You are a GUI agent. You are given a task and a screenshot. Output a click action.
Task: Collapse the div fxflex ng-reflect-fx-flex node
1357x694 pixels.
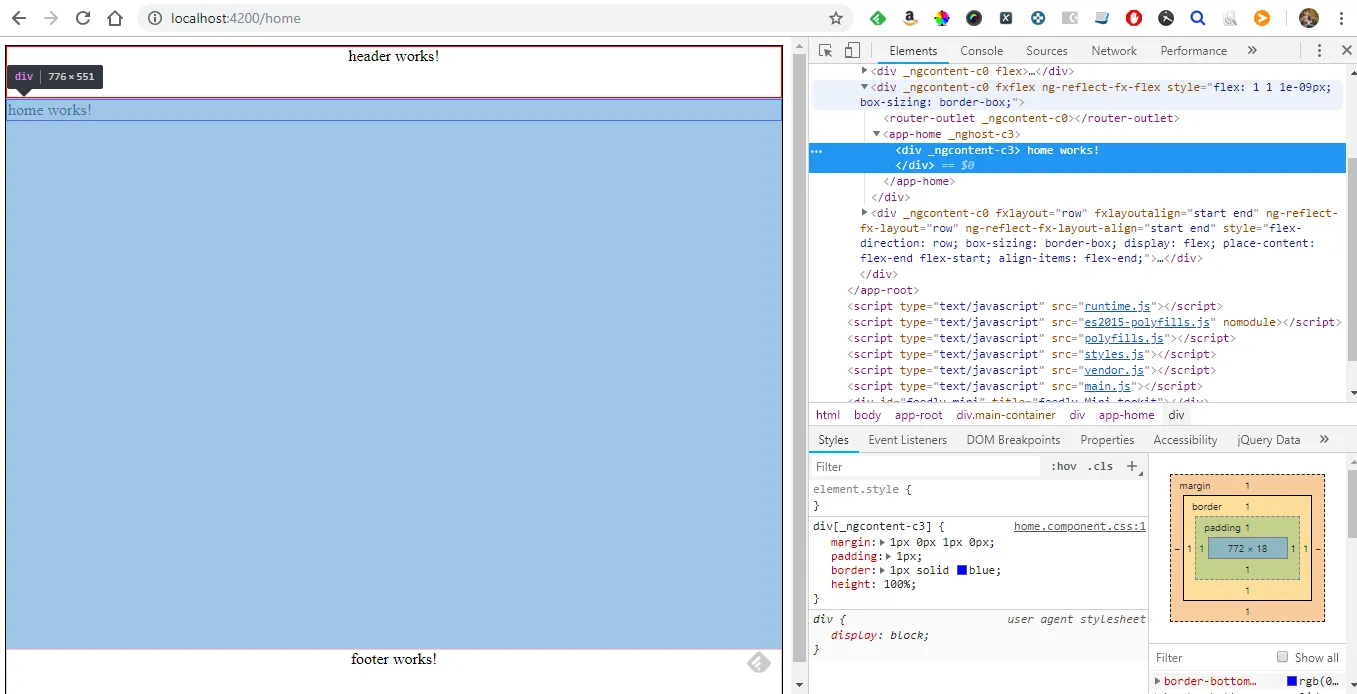[865, 87]
